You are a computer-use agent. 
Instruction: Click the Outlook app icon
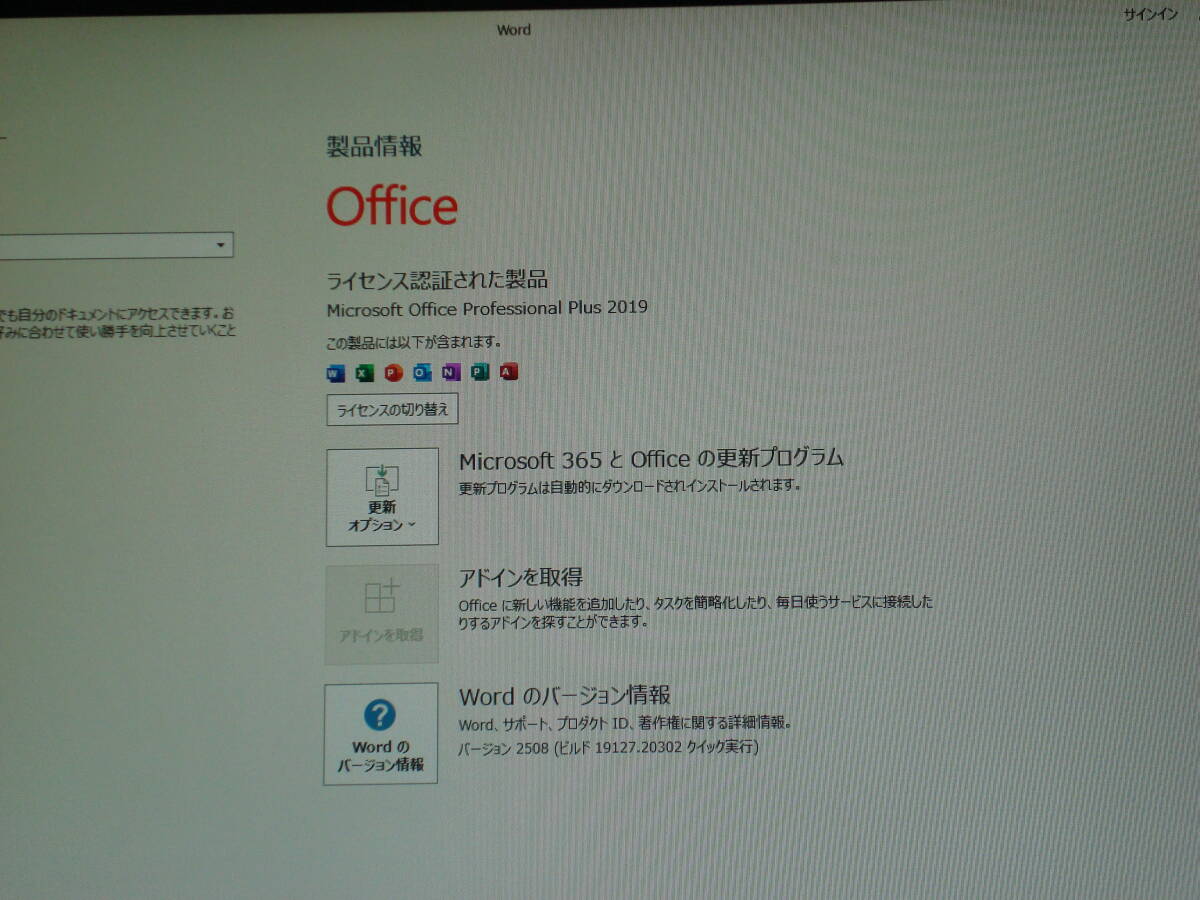(422, 373)
